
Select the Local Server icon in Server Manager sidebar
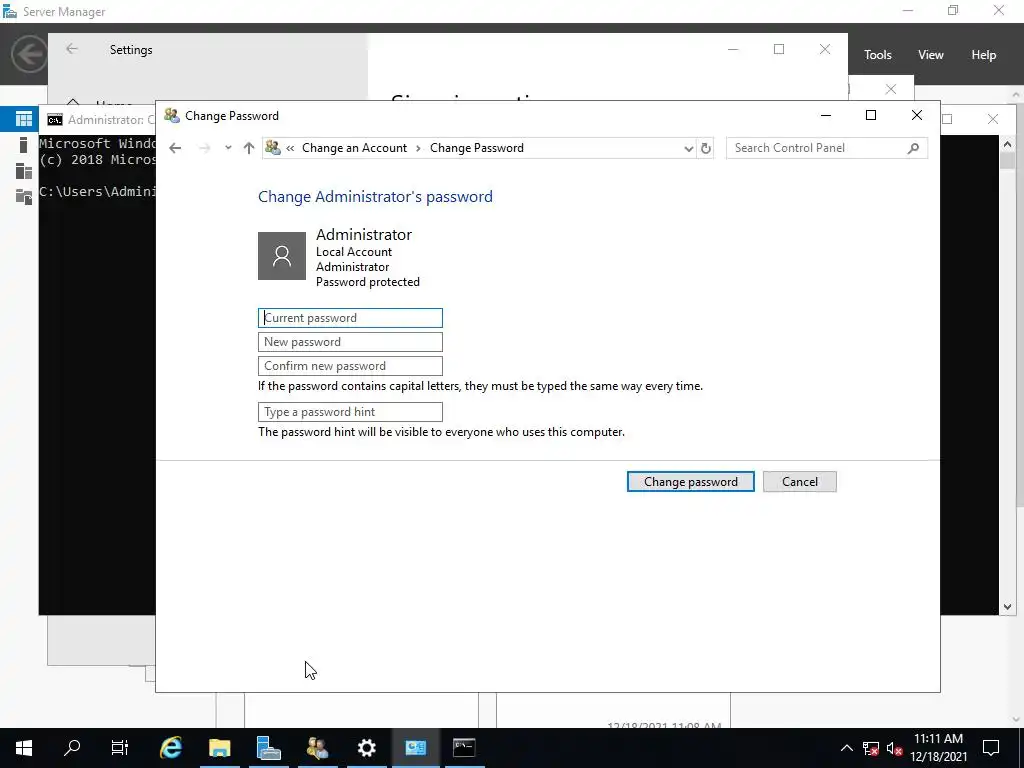[24, 145]
